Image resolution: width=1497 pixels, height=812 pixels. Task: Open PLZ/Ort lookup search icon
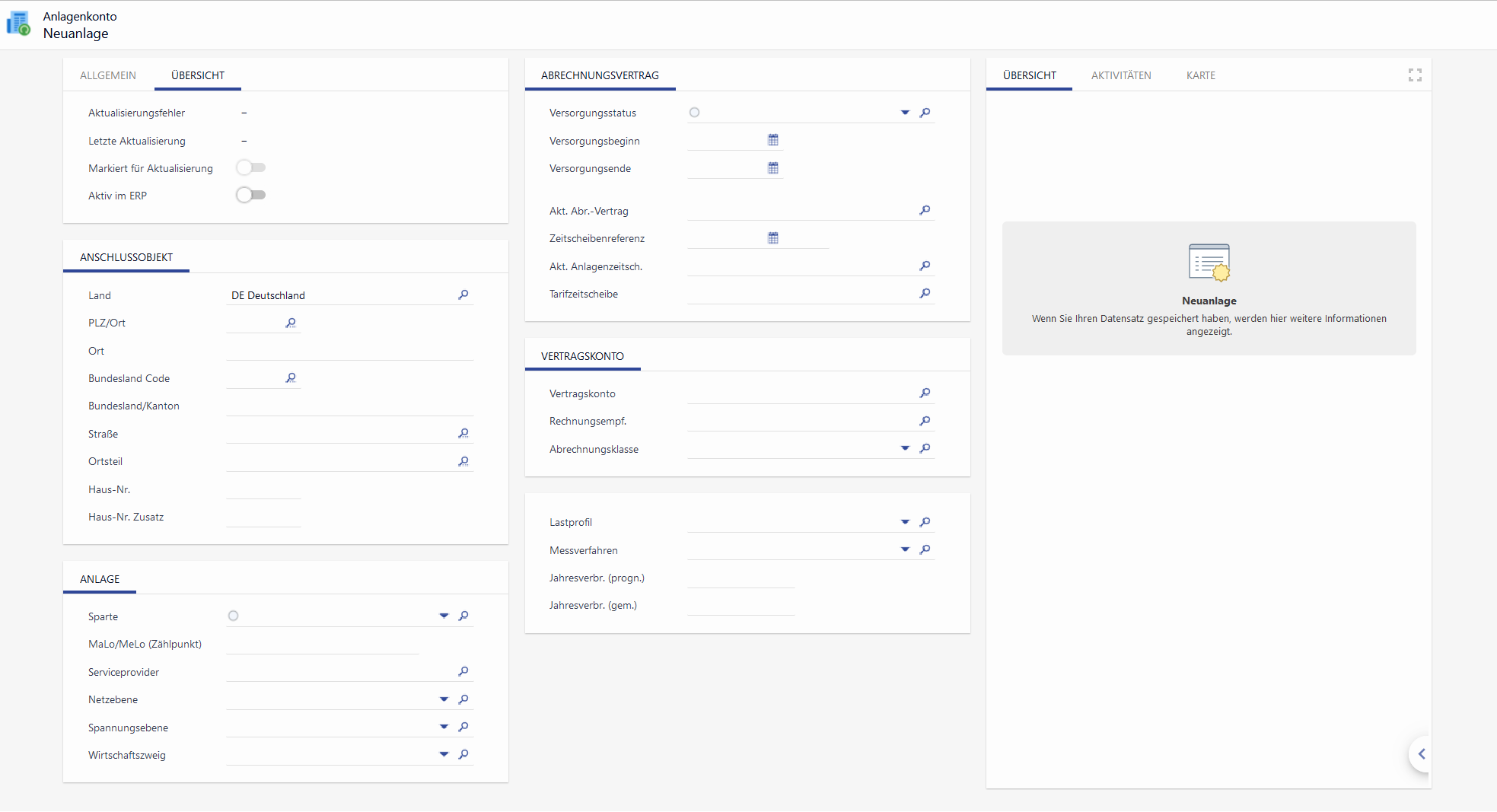coord(290,323)
